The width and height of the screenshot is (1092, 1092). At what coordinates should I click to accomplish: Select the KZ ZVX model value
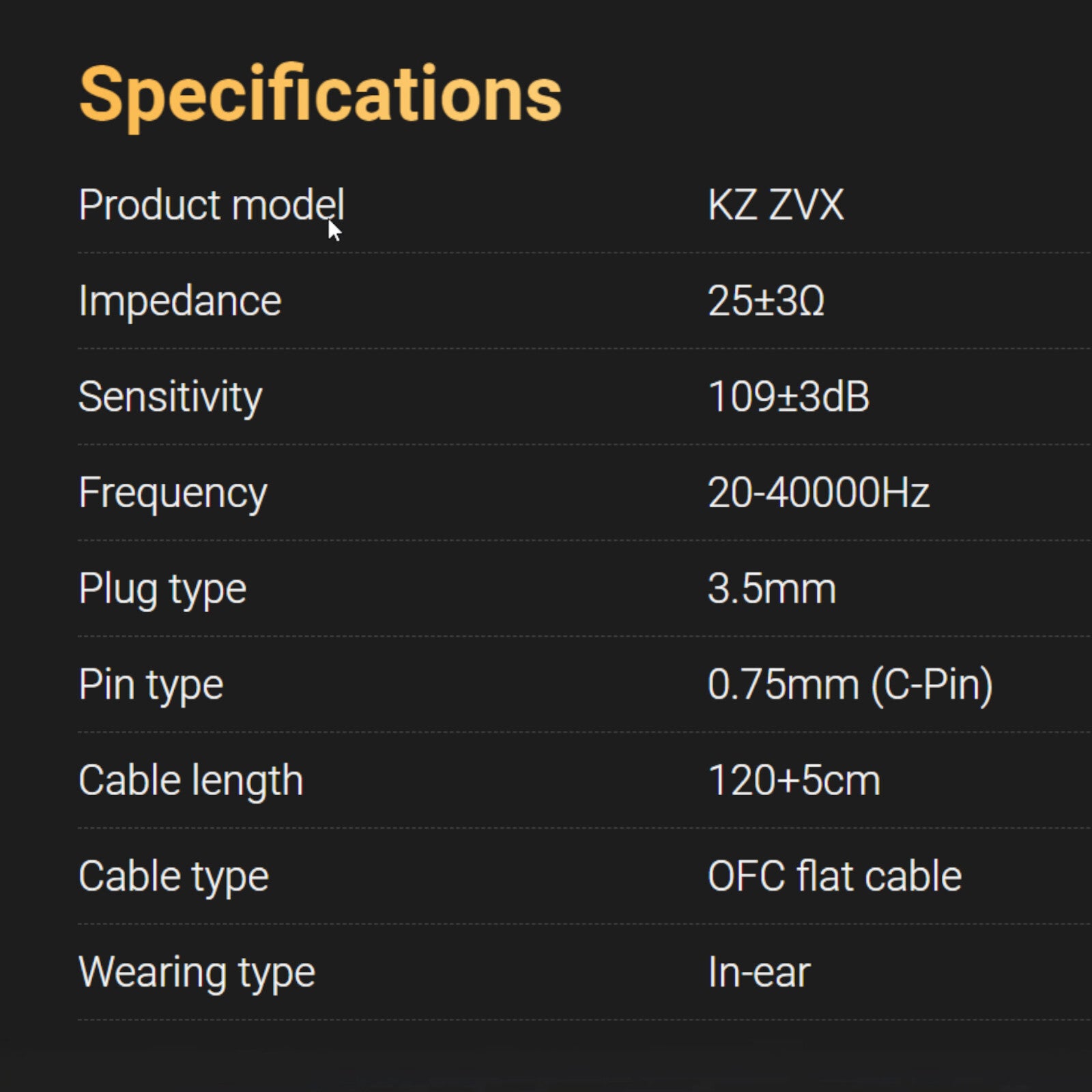click(x=775, y=205)
